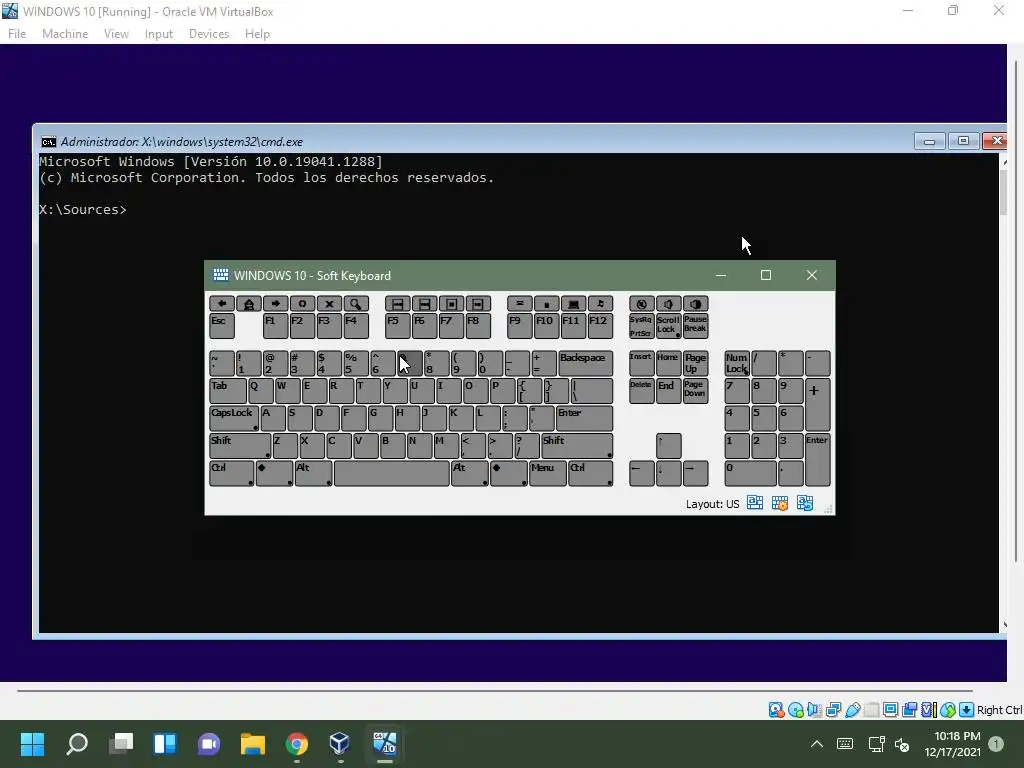
Task: Open the Devices menu
Action: coord(209,34)
